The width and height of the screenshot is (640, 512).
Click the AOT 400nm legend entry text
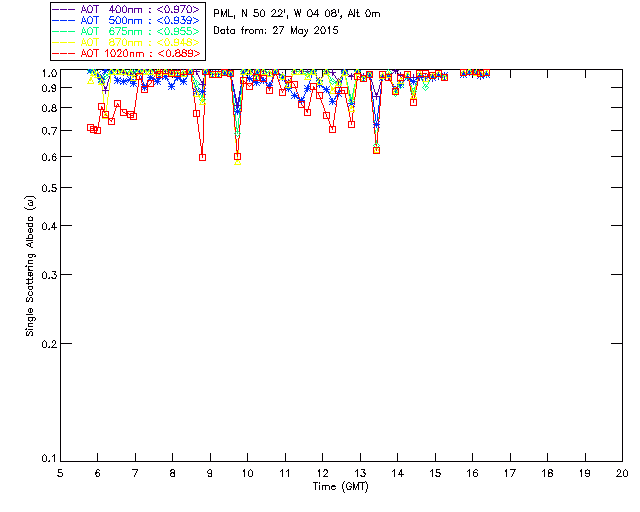[140, 9]
